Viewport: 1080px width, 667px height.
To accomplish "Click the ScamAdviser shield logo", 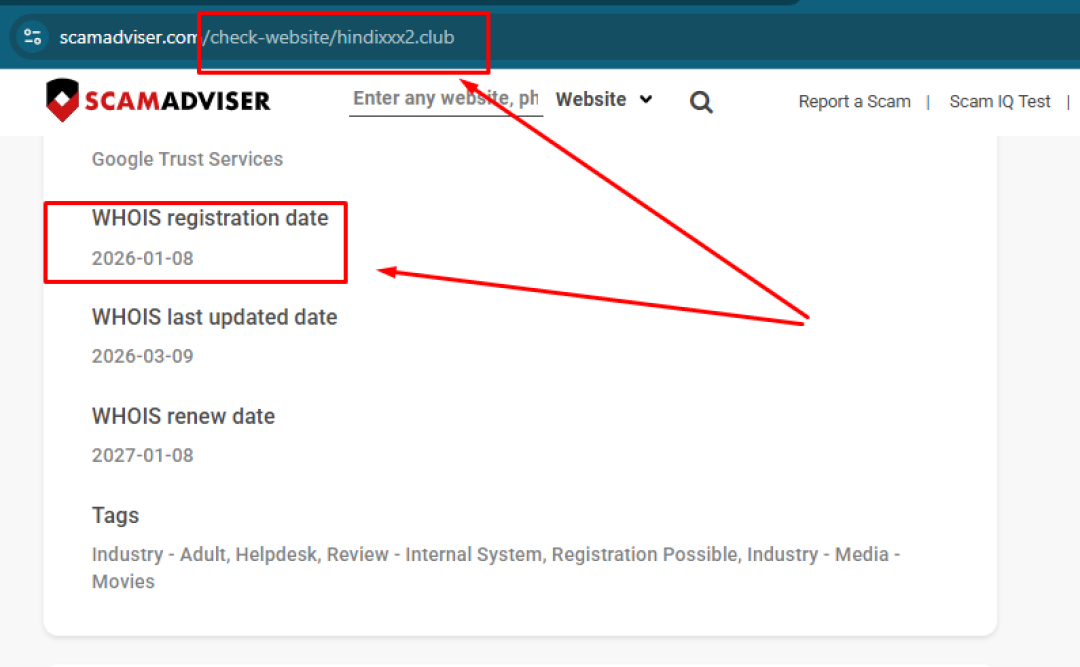I will point(63,101).
